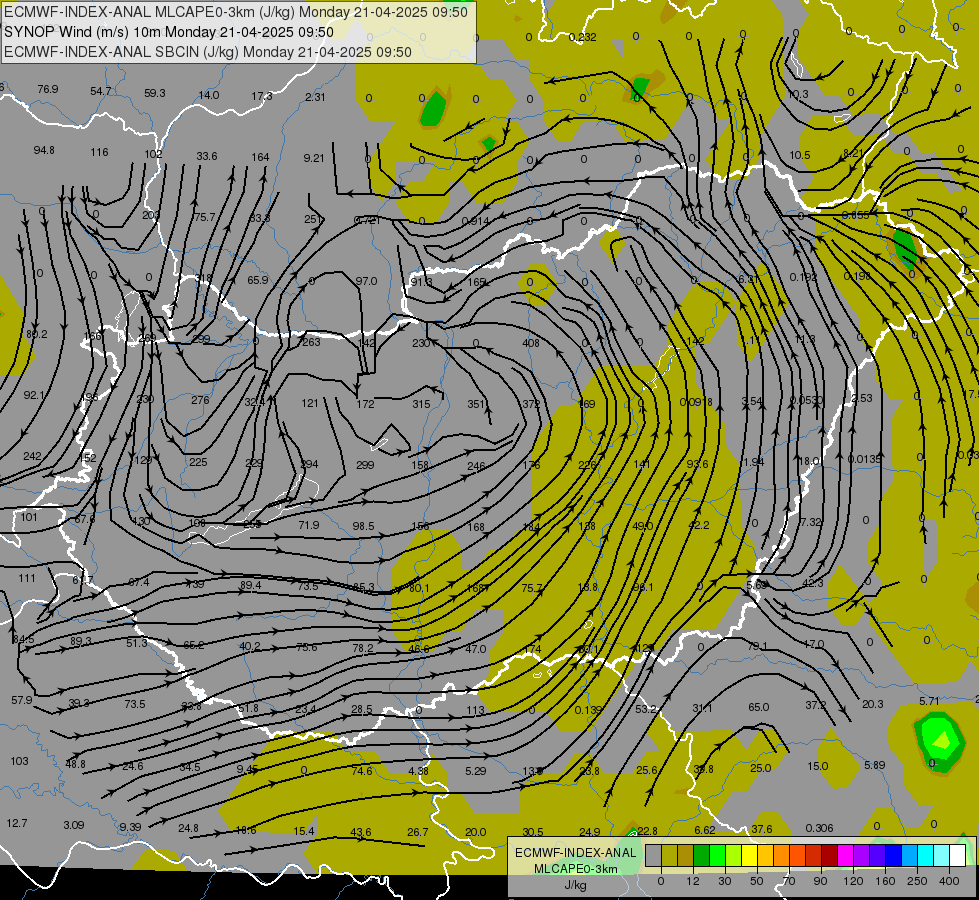The width and height of the screenshot is (979, 900).
Task: Click the SBCIN title line in header
Action: click(208, 52)
